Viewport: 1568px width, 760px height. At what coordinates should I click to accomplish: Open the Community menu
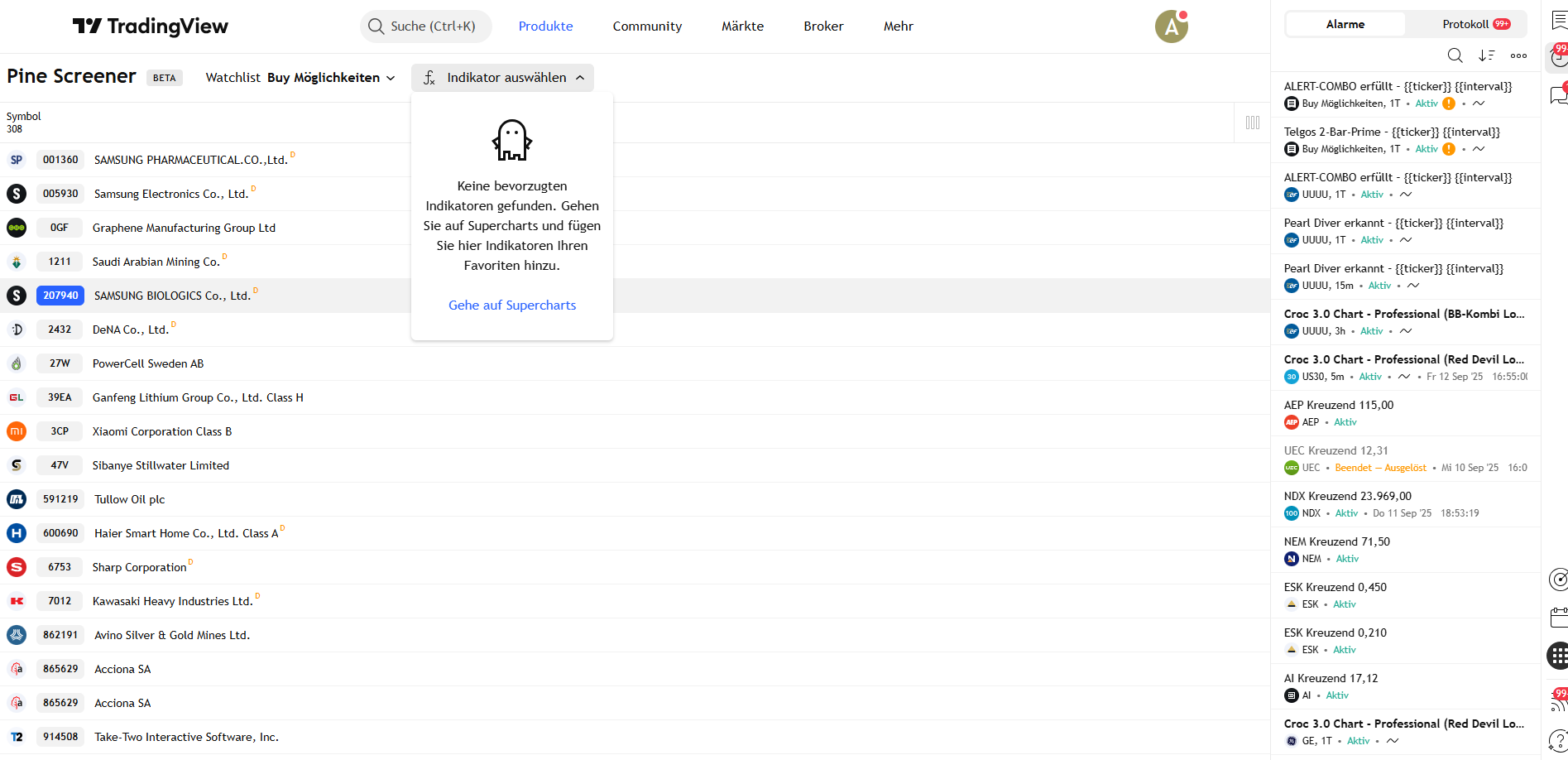coord(647,26)
